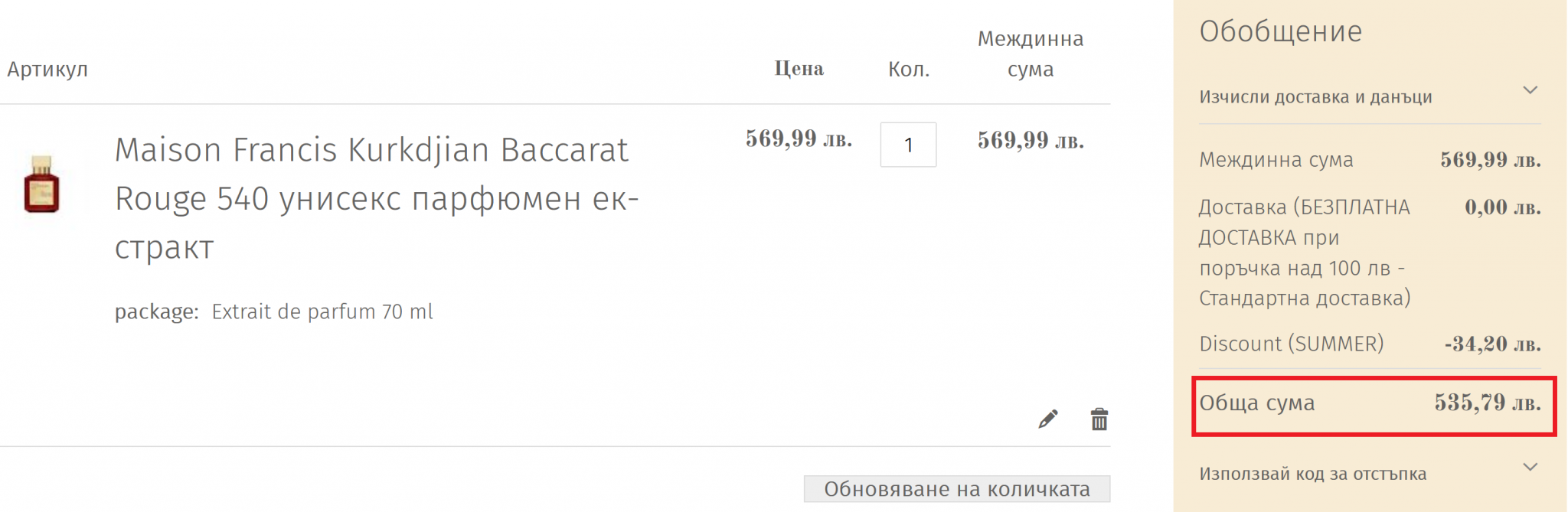Click Използвай код за отстъпка label
Screen dimensions: 1568x512
pos(1312,474)
